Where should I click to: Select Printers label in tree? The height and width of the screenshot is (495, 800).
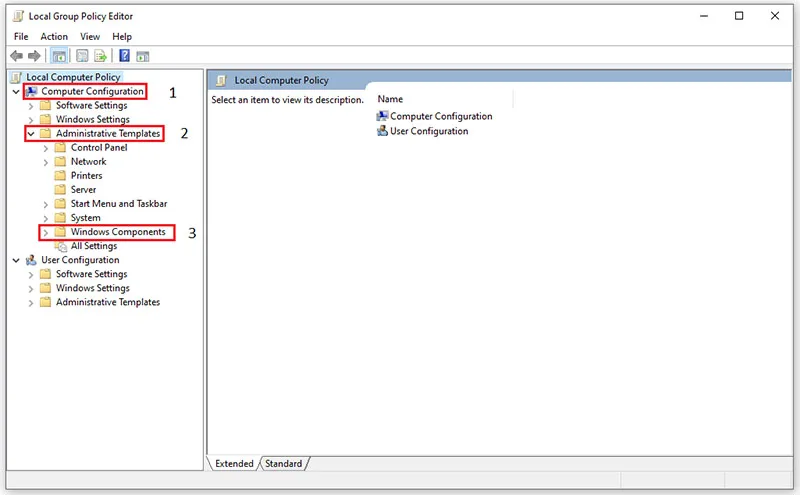pos(86,176)
